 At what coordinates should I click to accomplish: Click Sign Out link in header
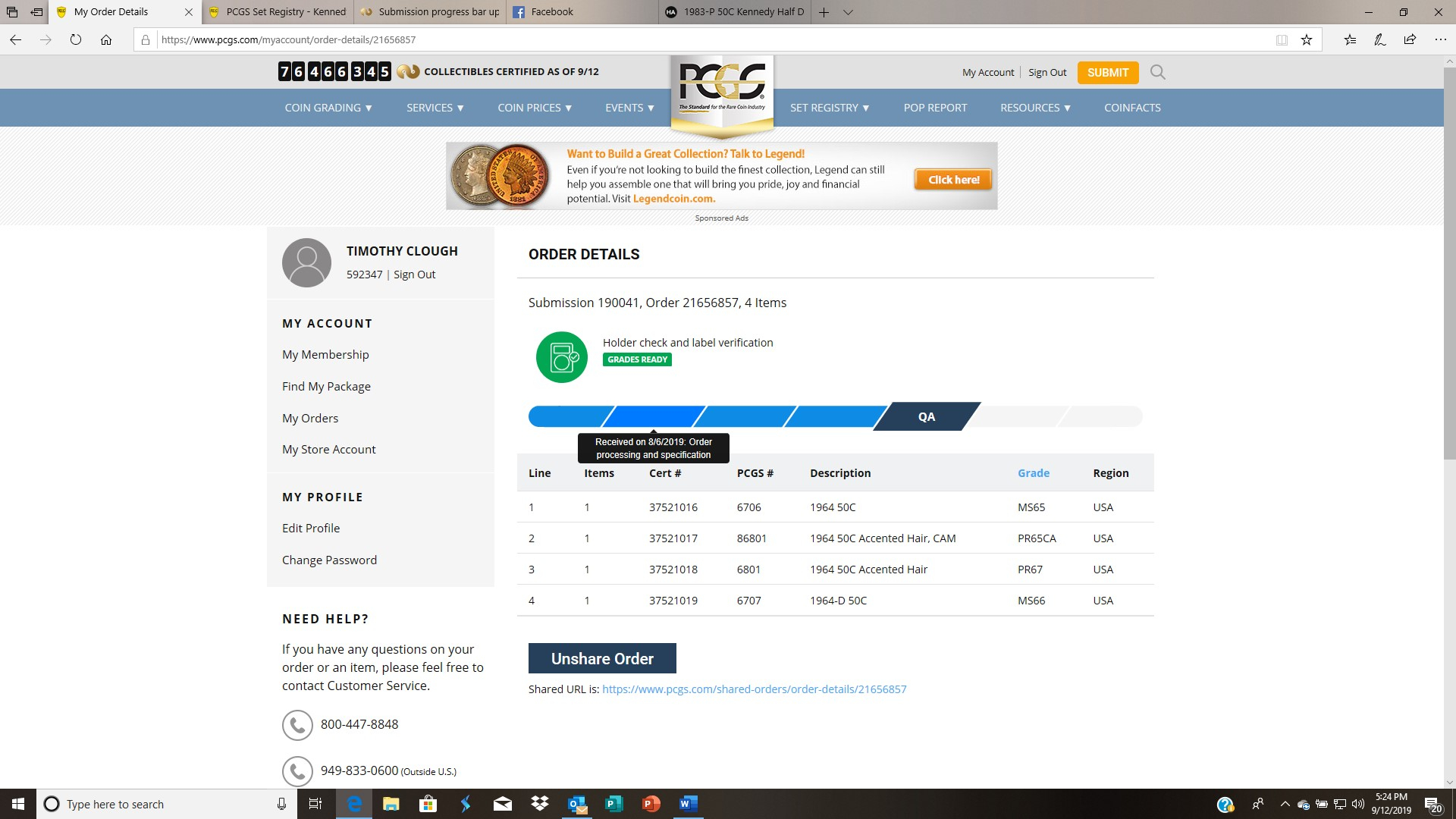pyautogui.click(x=1047, y=73)
